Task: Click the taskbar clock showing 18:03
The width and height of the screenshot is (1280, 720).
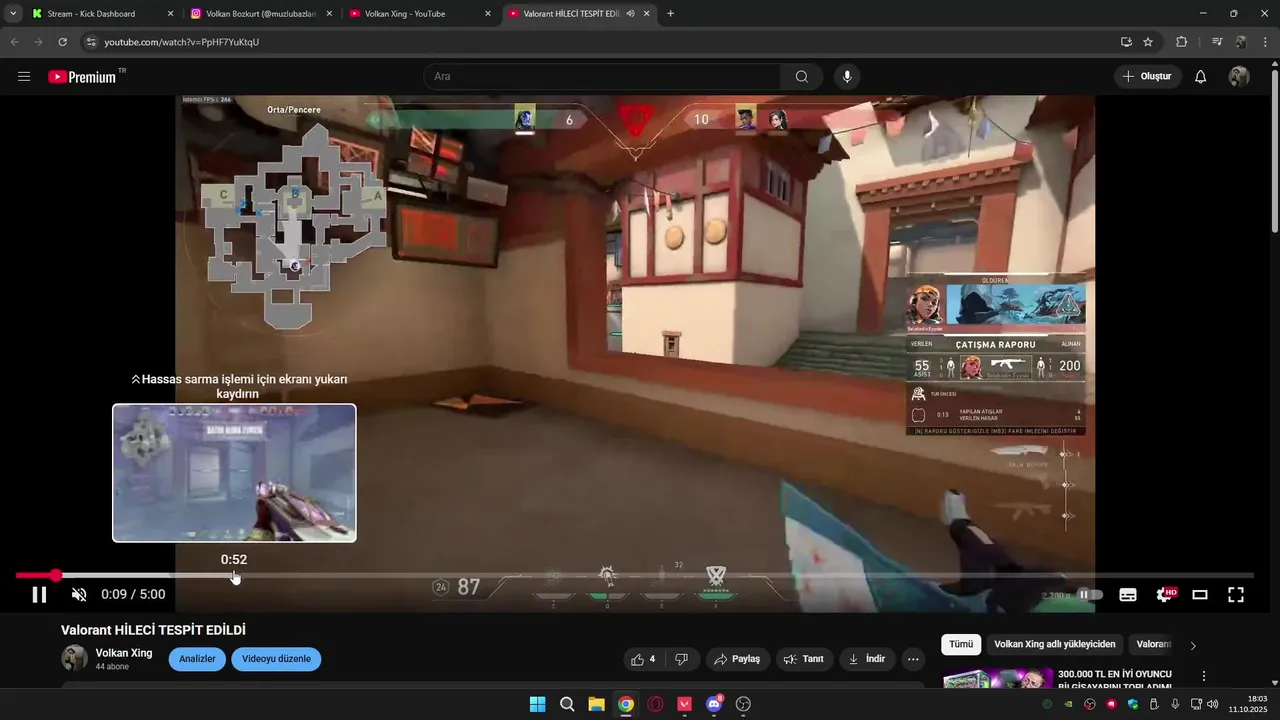Action: coord(1249,704)
